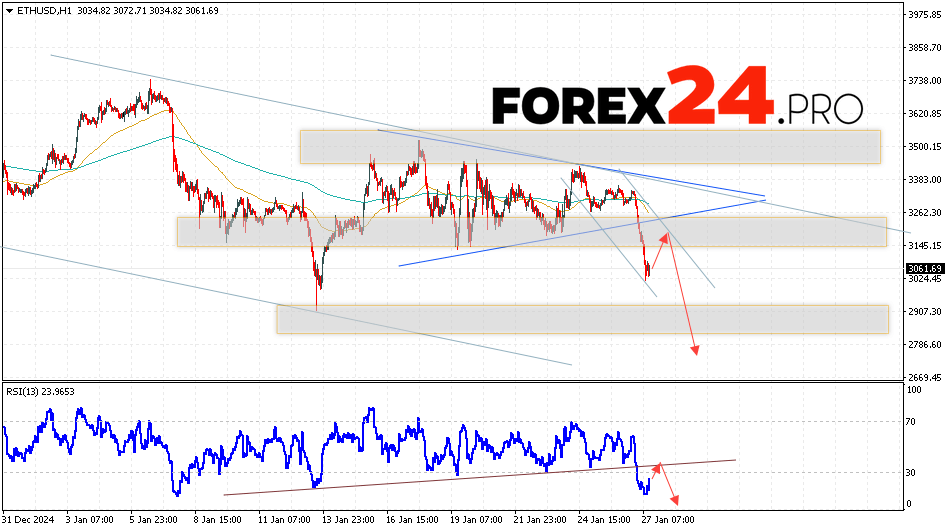The image size is (949, 531).
Task: Click the current price tag 3061.69
Action: pyautogui.click(x=926, y=268)
